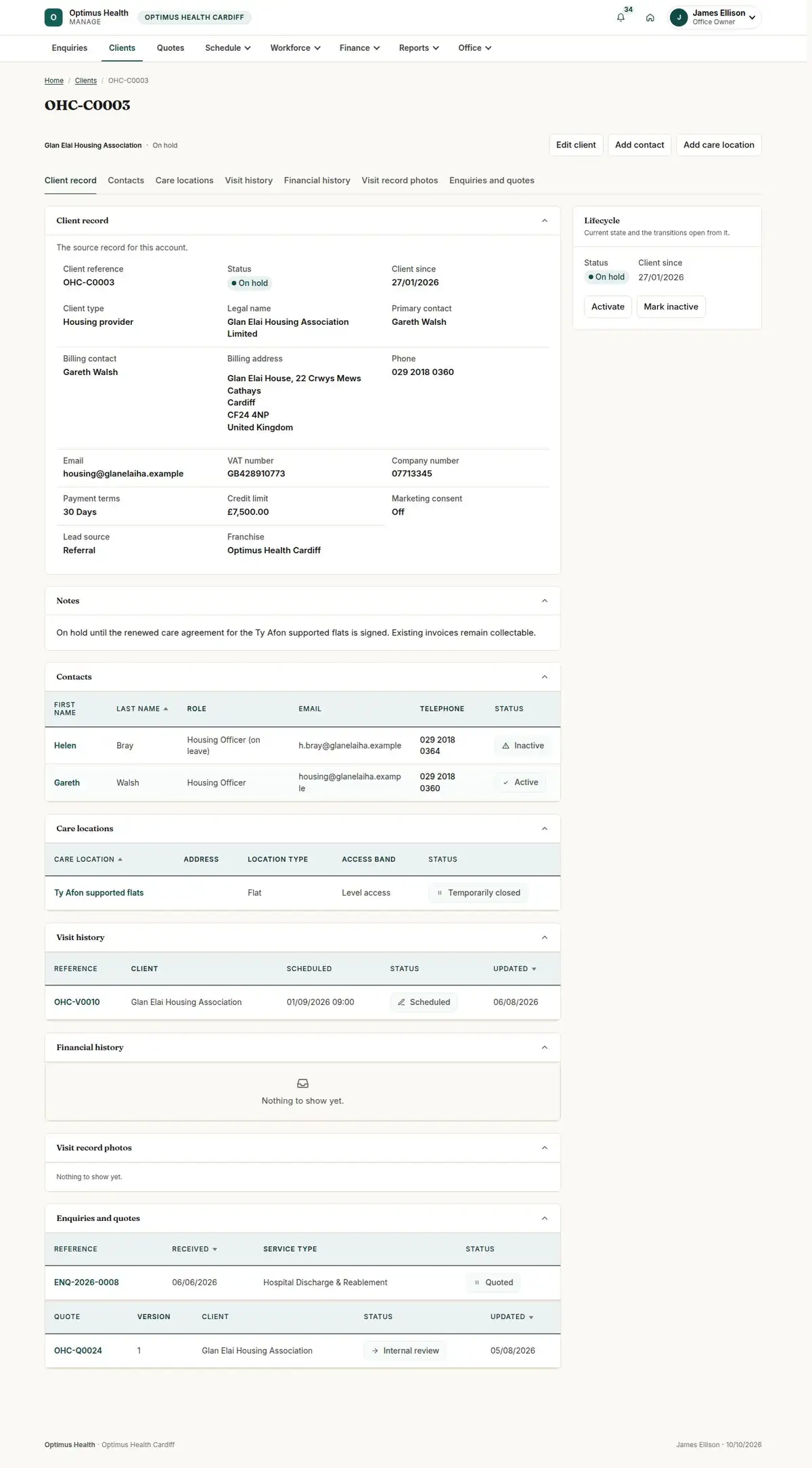Follow the Clients breadcrumb link
Image resolution: width=812 pixels, height=1468 pixels.
pyautogui.click(x=86, y=81)
